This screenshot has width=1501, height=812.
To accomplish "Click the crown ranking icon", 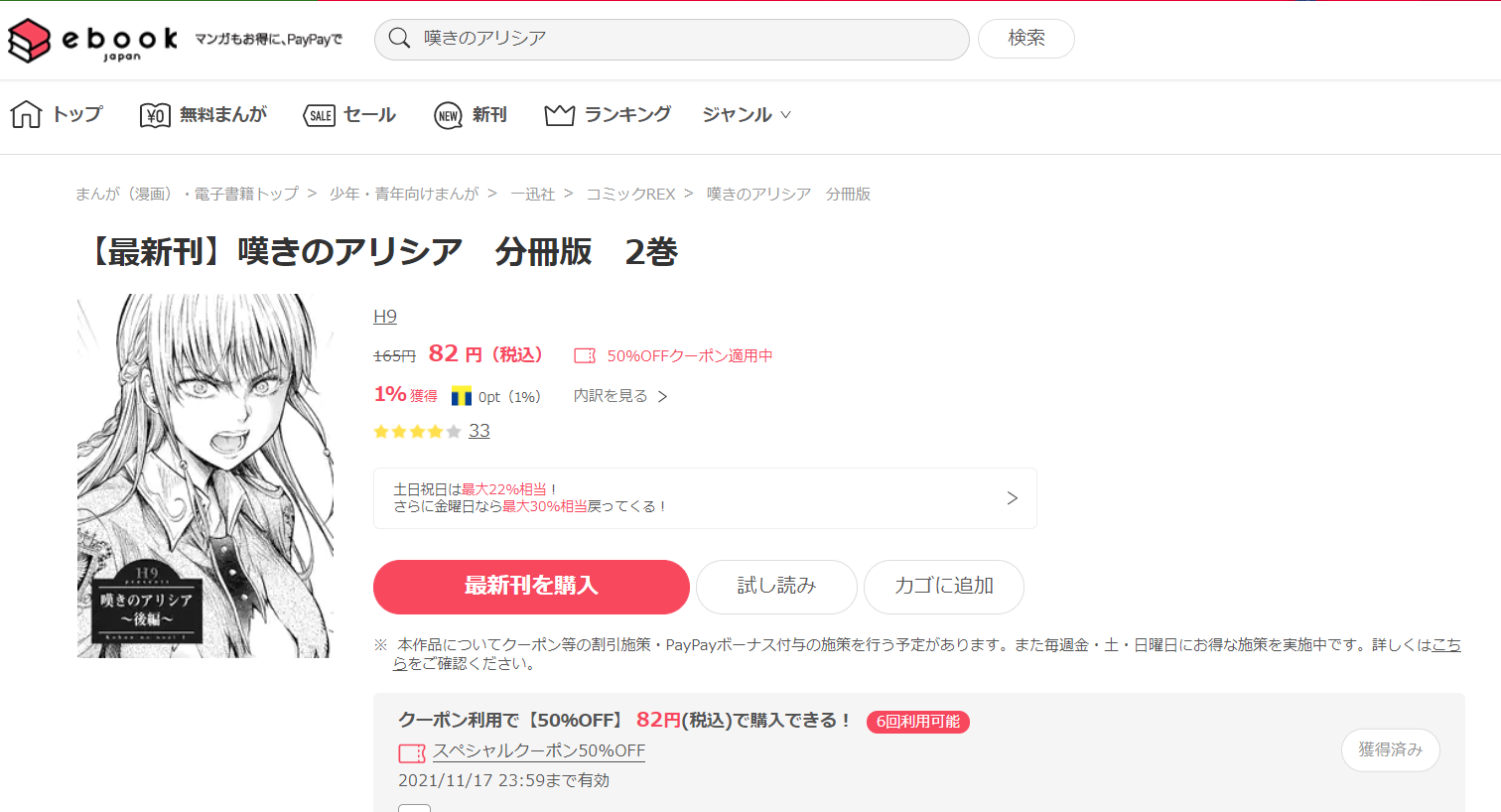I will coord(560,115).
